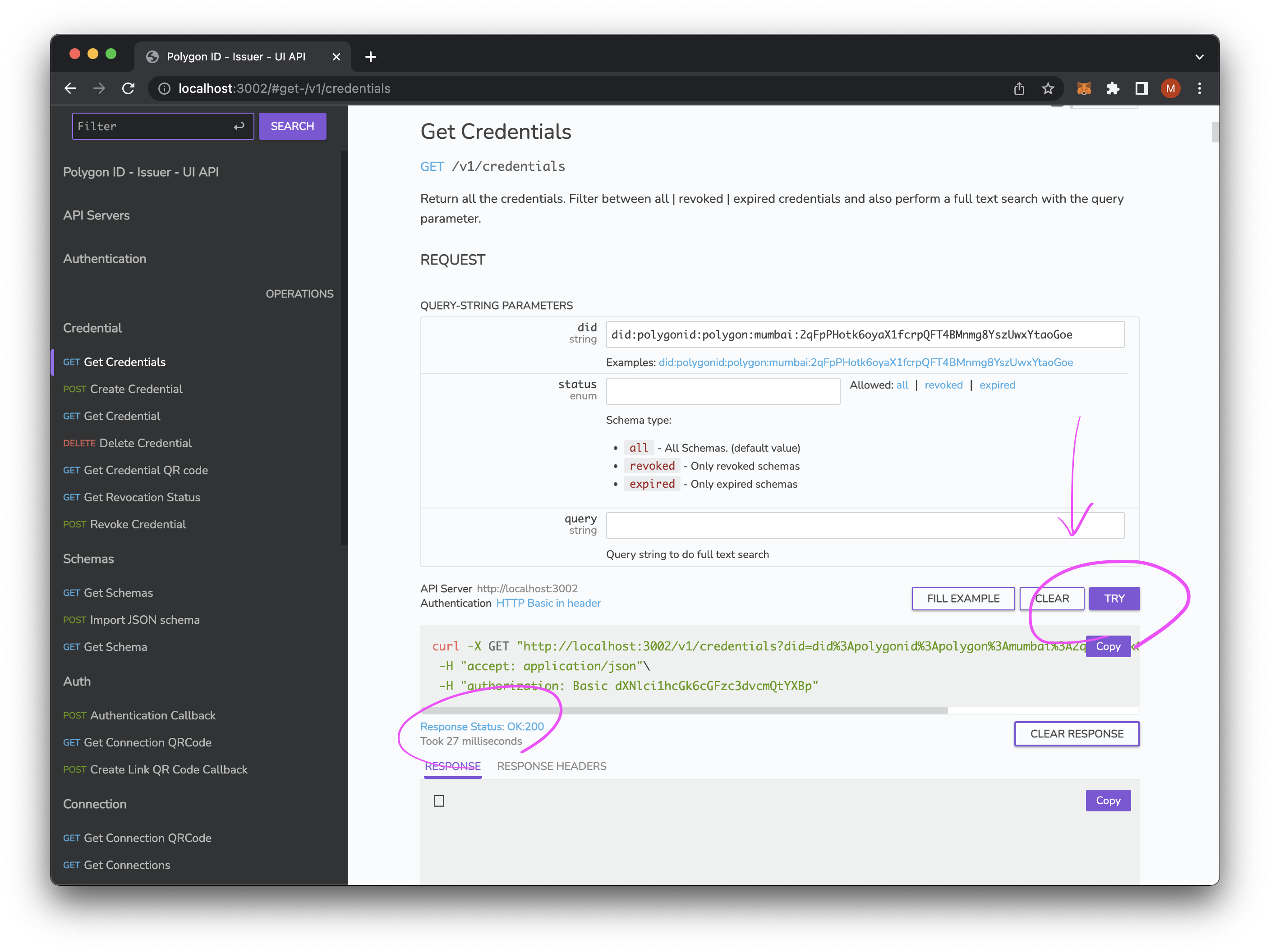Click the 'revoked' allowed value link
The image size is (1270, 952).
pyautogui.click(x=943, y=385)
